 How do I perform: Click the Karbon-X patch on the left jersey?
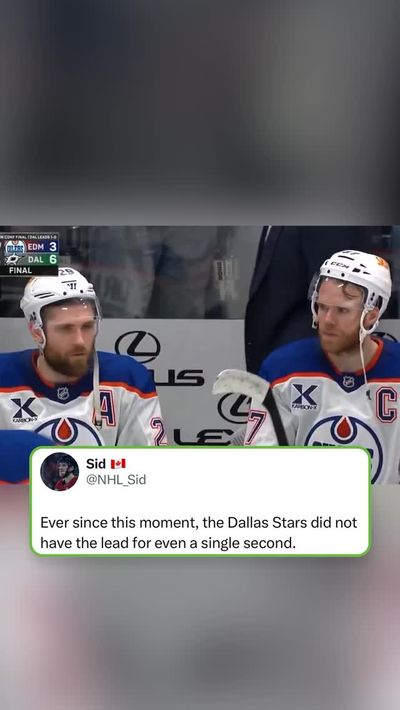pyautogui.click(x=24, y=410)
